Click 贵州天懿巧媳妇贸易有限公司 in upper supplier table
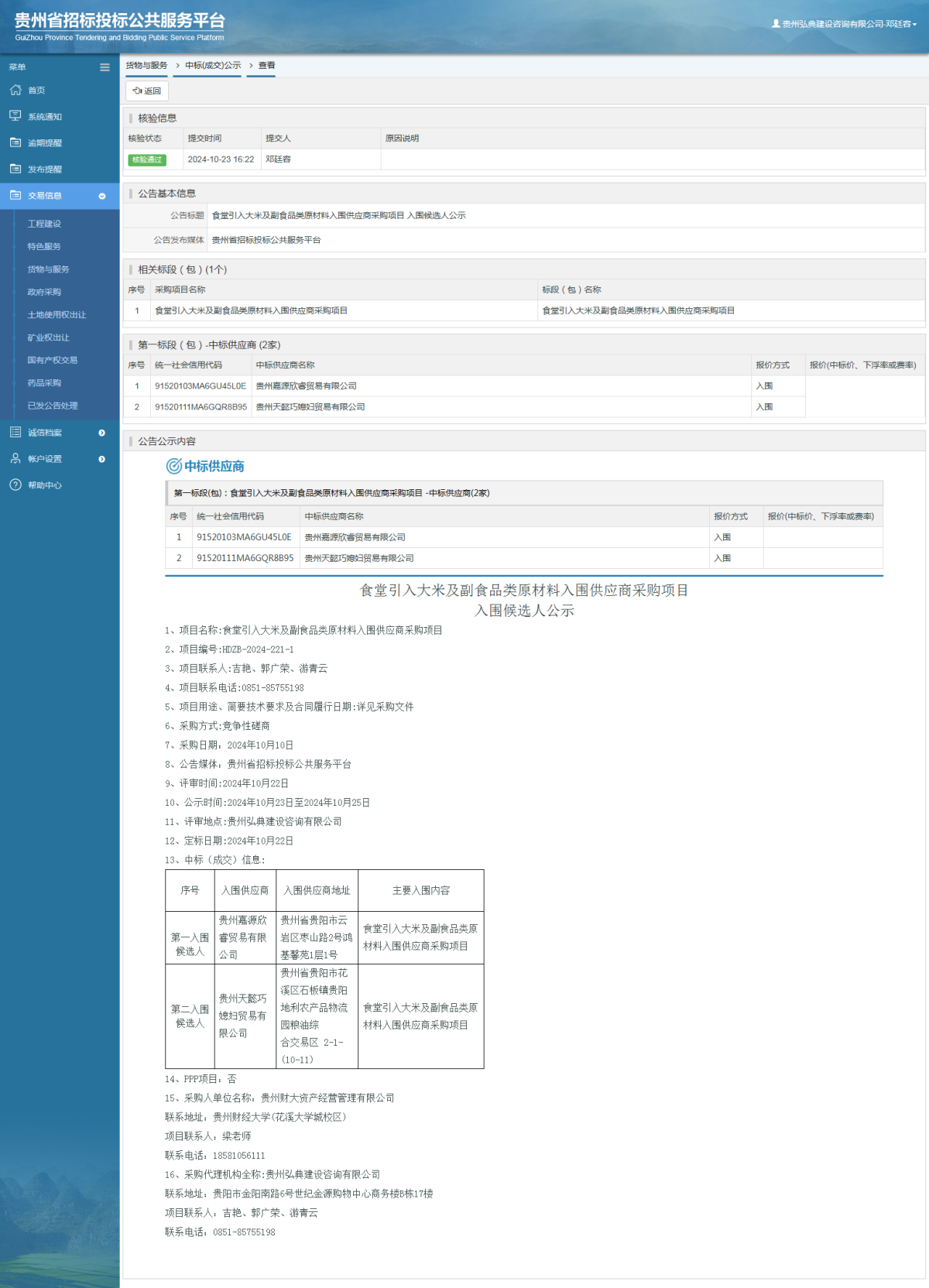 pos(310,407)
